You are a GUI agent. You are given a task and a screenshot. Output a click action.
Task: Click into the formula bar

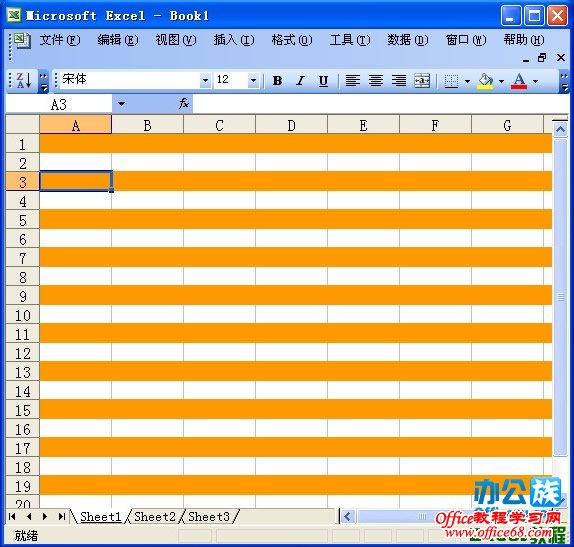coord(380,104)
